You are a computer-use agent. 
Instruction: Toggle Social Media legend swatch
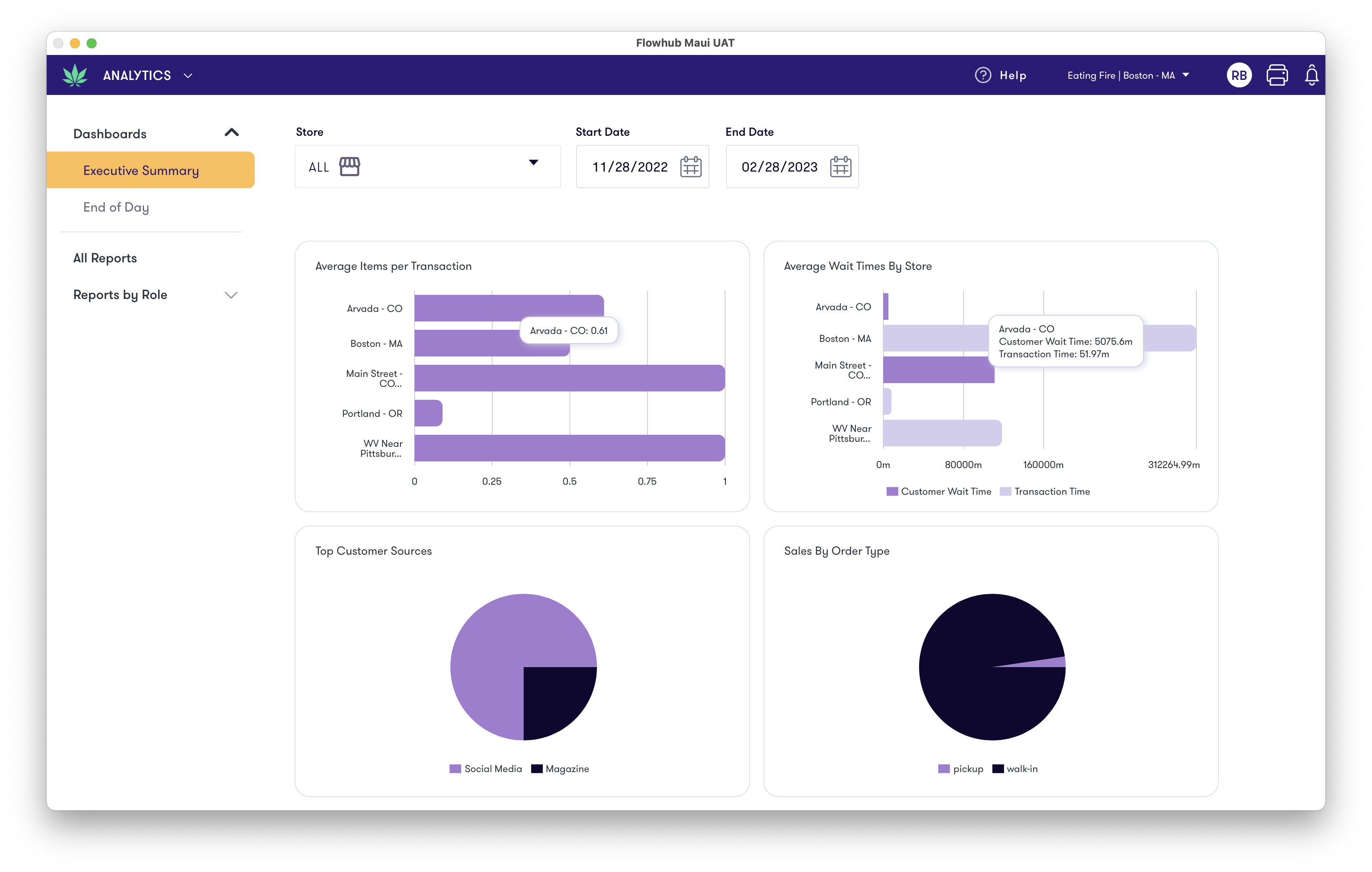pyautogui.click(x=455, y=769)
